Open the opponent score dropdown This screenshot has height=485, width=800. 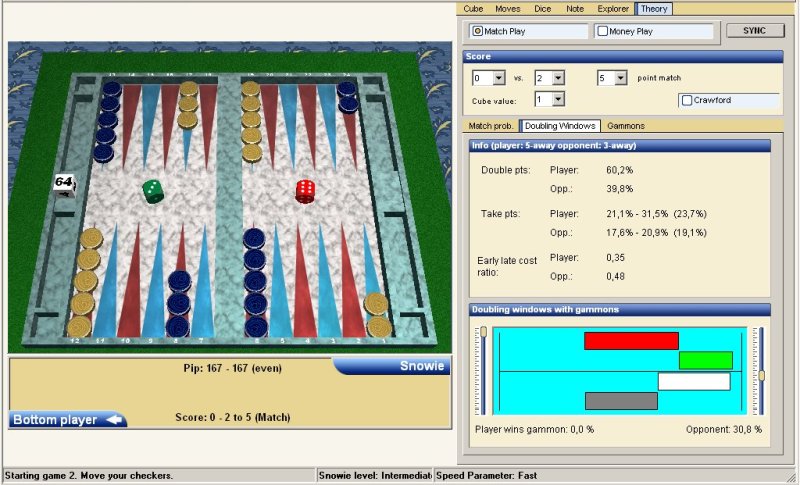click(558, 78)
